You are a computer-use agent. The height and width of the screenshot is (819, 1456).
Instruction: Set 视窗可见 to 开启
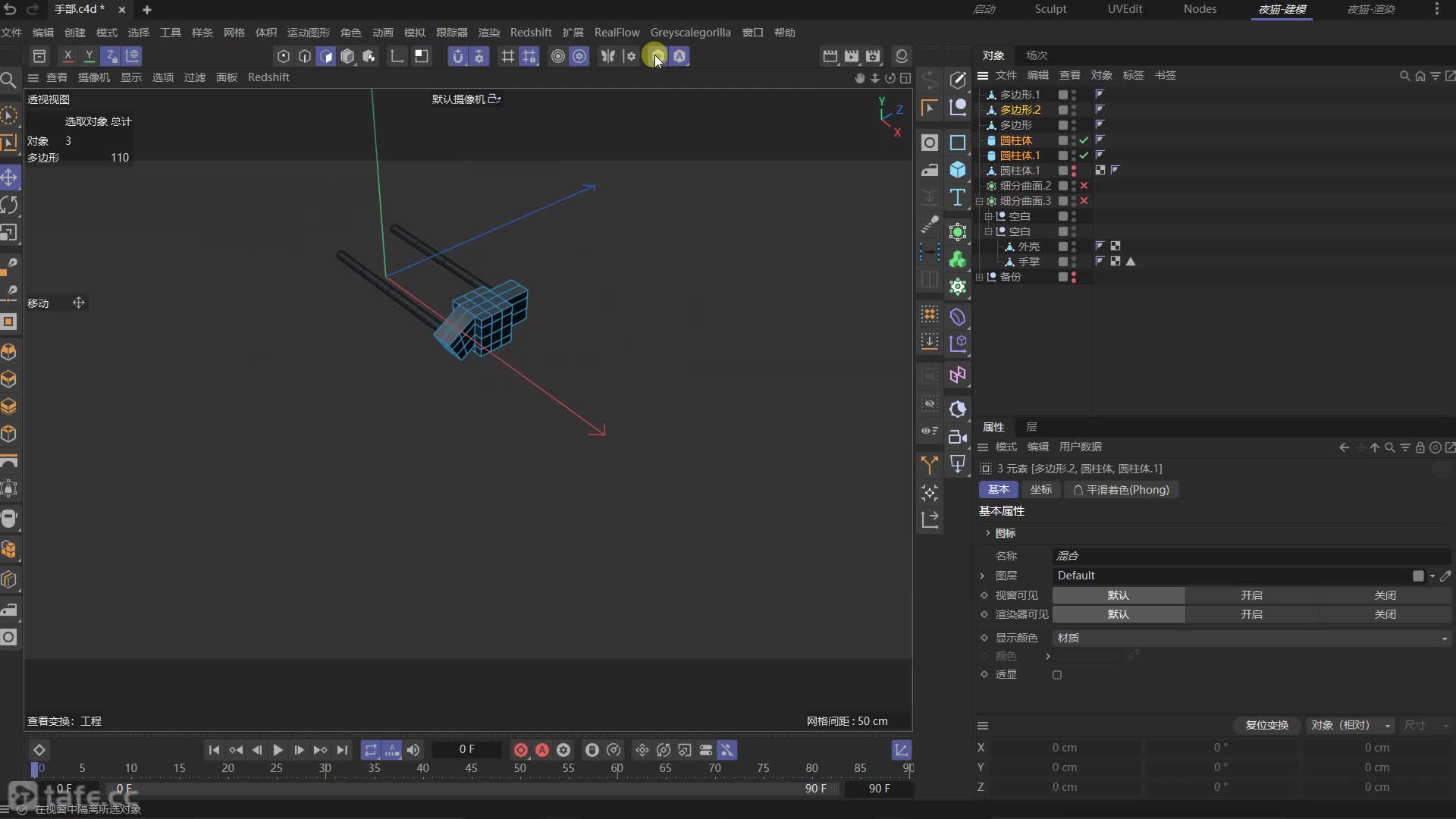[1251, 595]
